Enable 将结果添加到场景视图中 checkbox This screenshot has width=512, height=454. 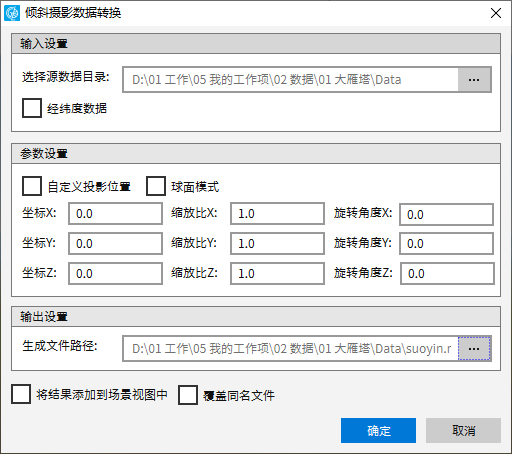(21, 394)
